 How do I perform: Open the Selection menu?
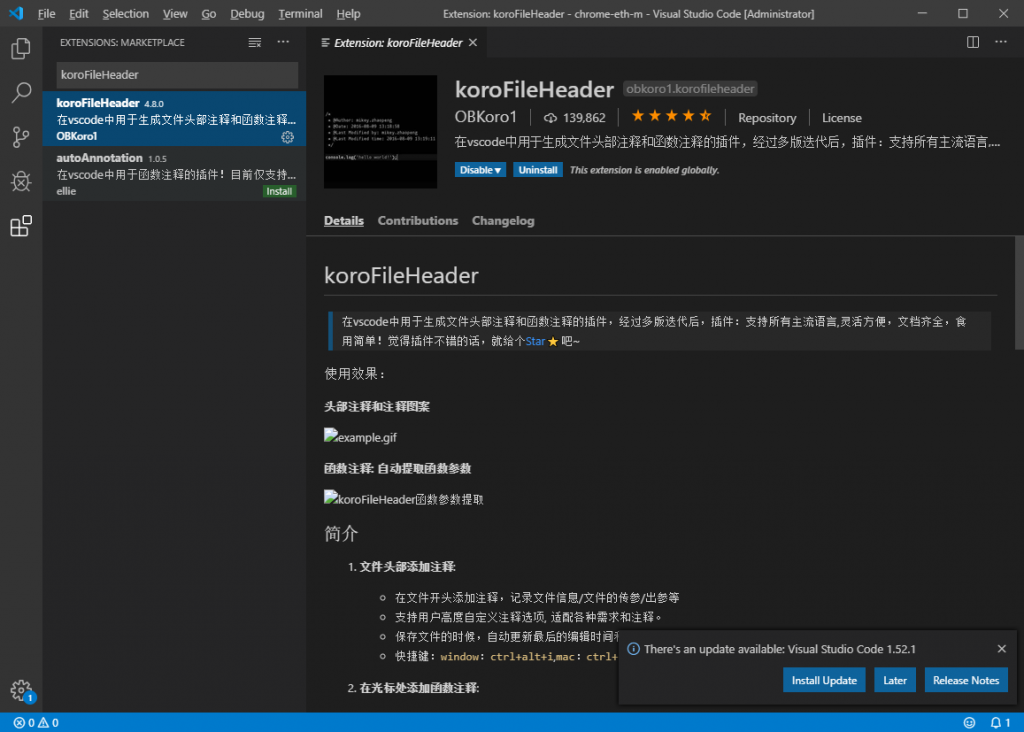click(x=125, y=14)
